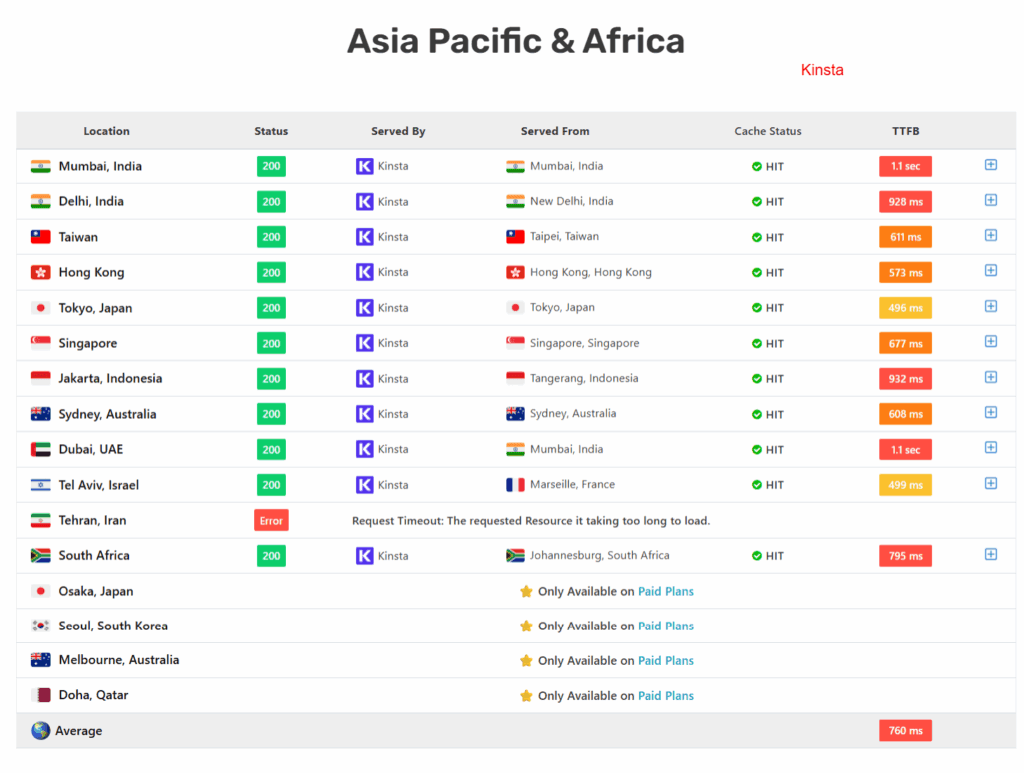
Task: Expand details for Jakarta, Indonesia
Action: point(991,376)
